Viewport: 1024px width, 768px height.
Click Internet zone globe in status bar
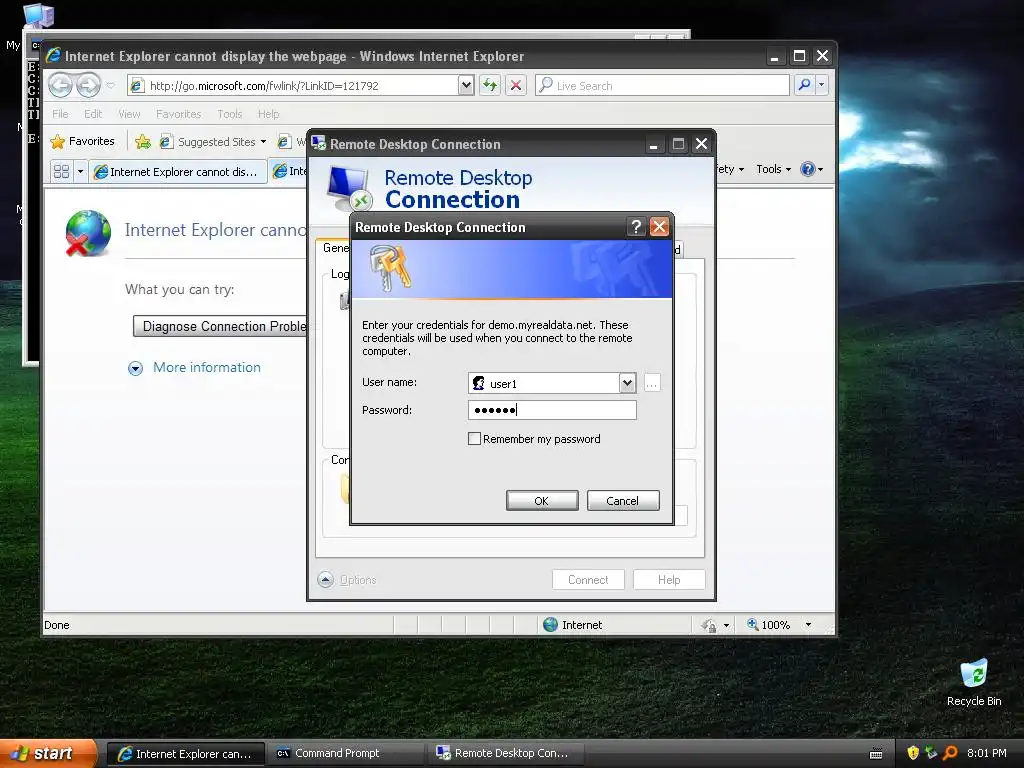(551, 624)
